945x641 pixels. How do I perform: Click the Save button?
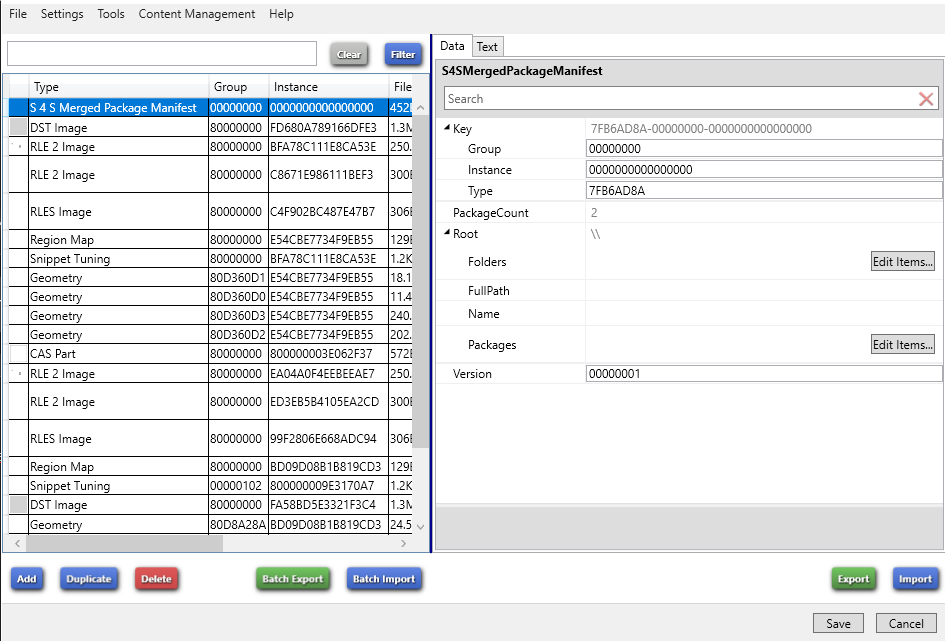[x=838, y=624]
